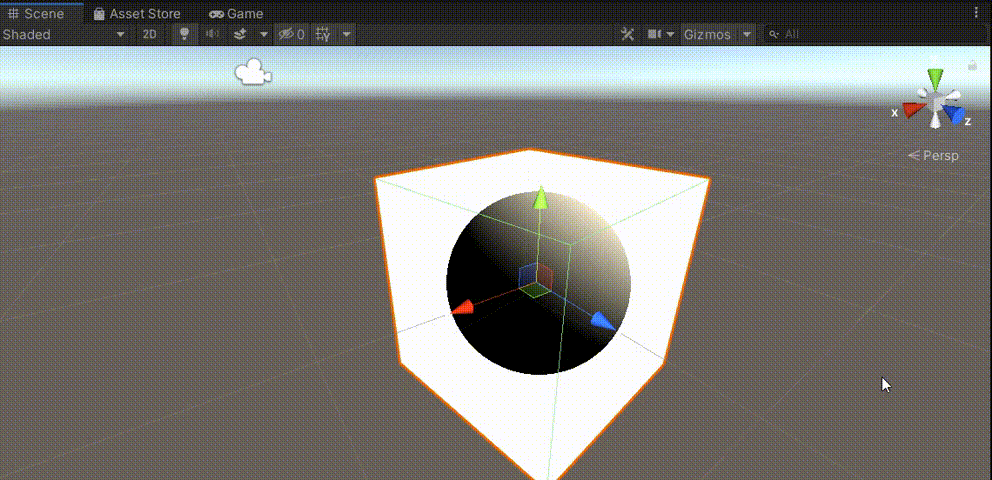Open the window options kebab menu
This screenshot has width=992, height=480.
point(975,13)
